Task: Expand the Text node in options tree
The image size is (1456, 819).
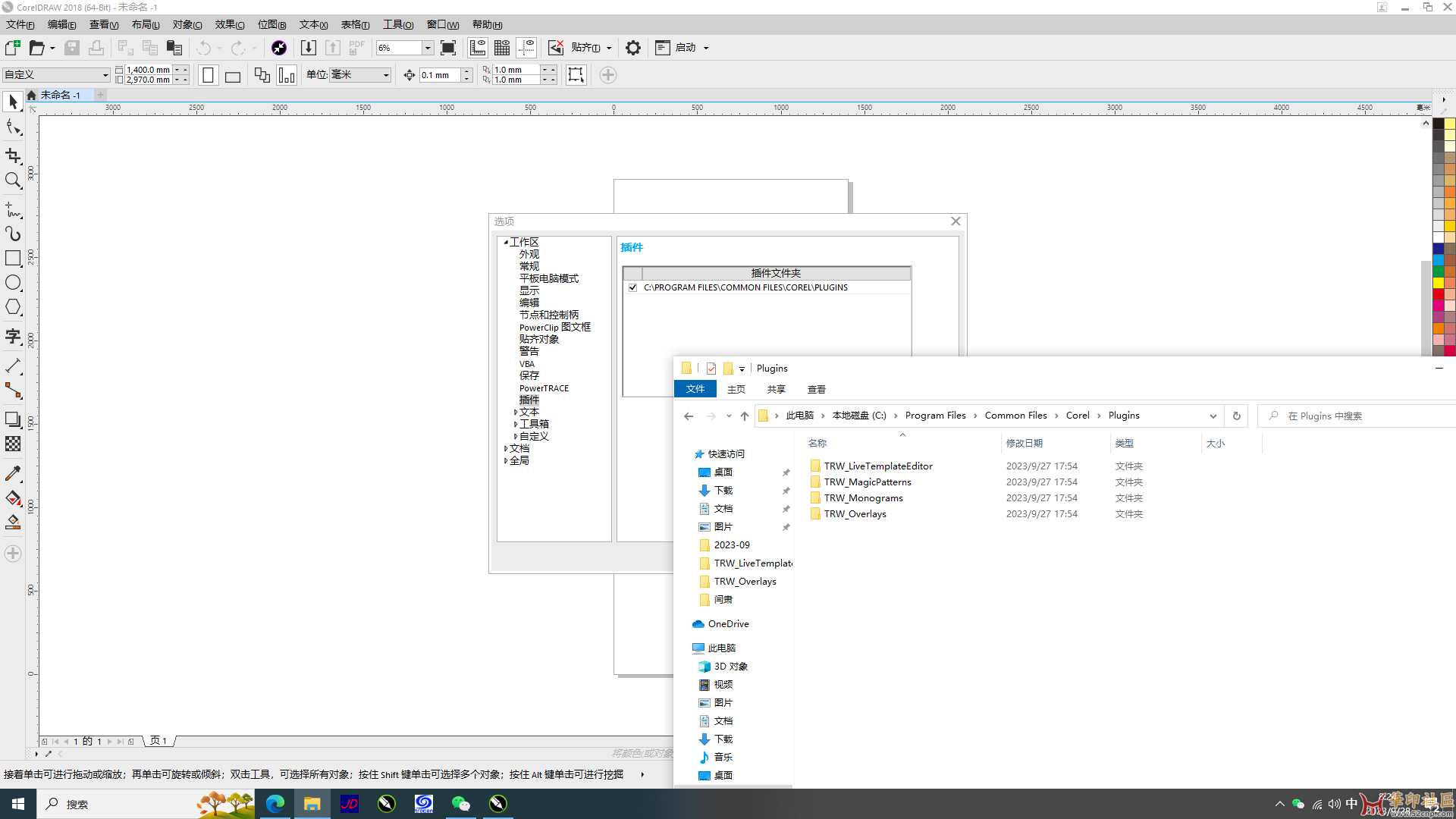Action: (516, 412)
